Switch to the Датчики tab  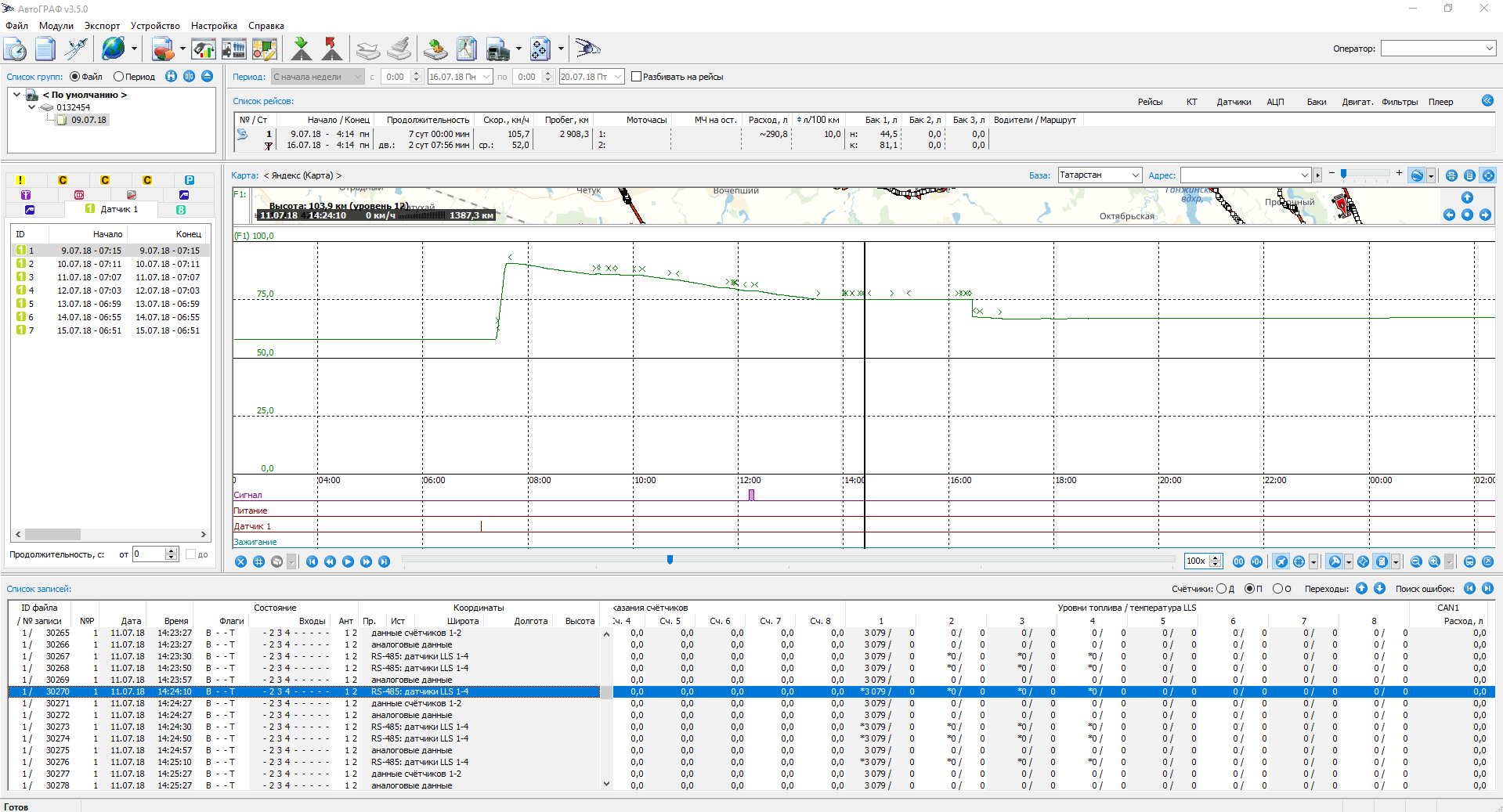click(x=1233, y=102)
